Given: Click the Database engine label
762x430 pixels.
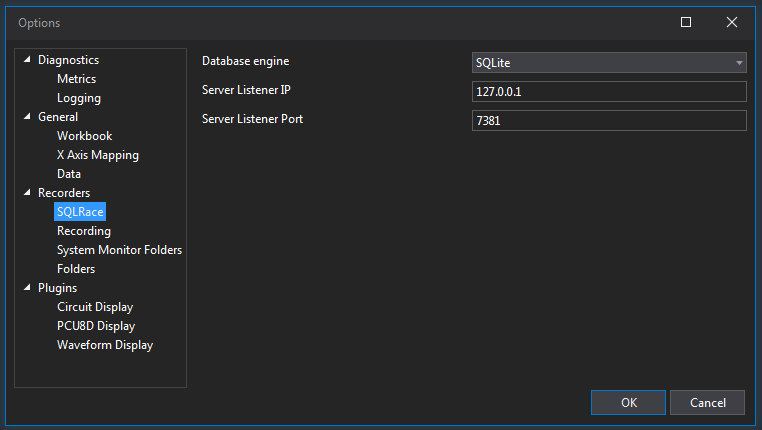Looking at the screenshot, I should 245,61.
